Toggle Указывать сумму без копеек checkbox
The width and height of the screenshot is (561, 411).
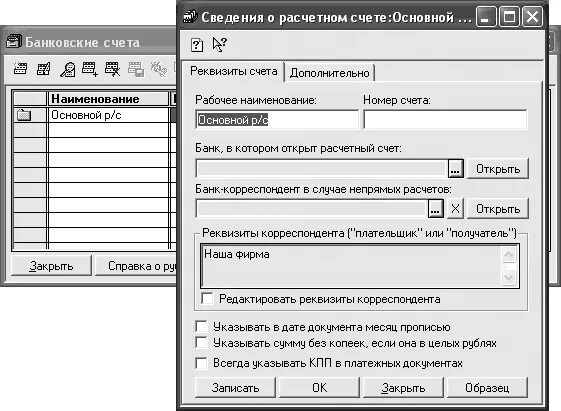point(201,342)
